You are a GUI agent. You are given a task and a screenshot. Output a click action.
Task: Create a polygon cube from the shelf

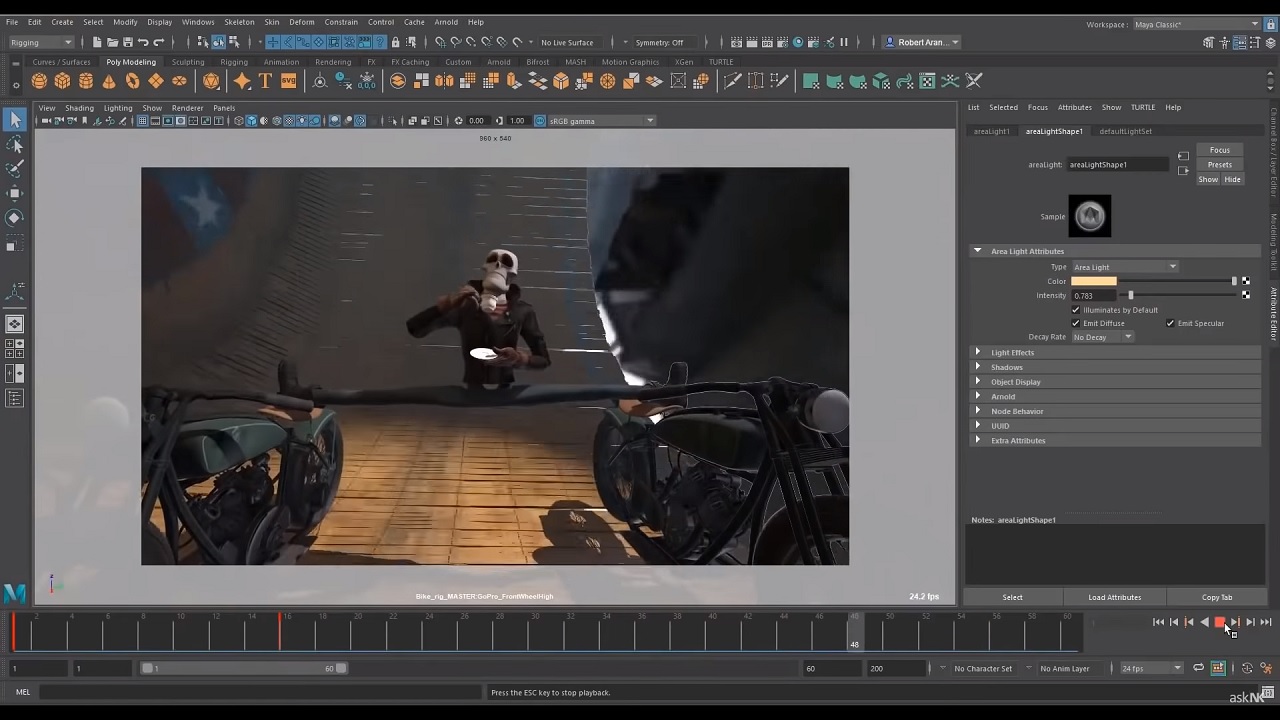pyautogui.click(x=62, y=82)
